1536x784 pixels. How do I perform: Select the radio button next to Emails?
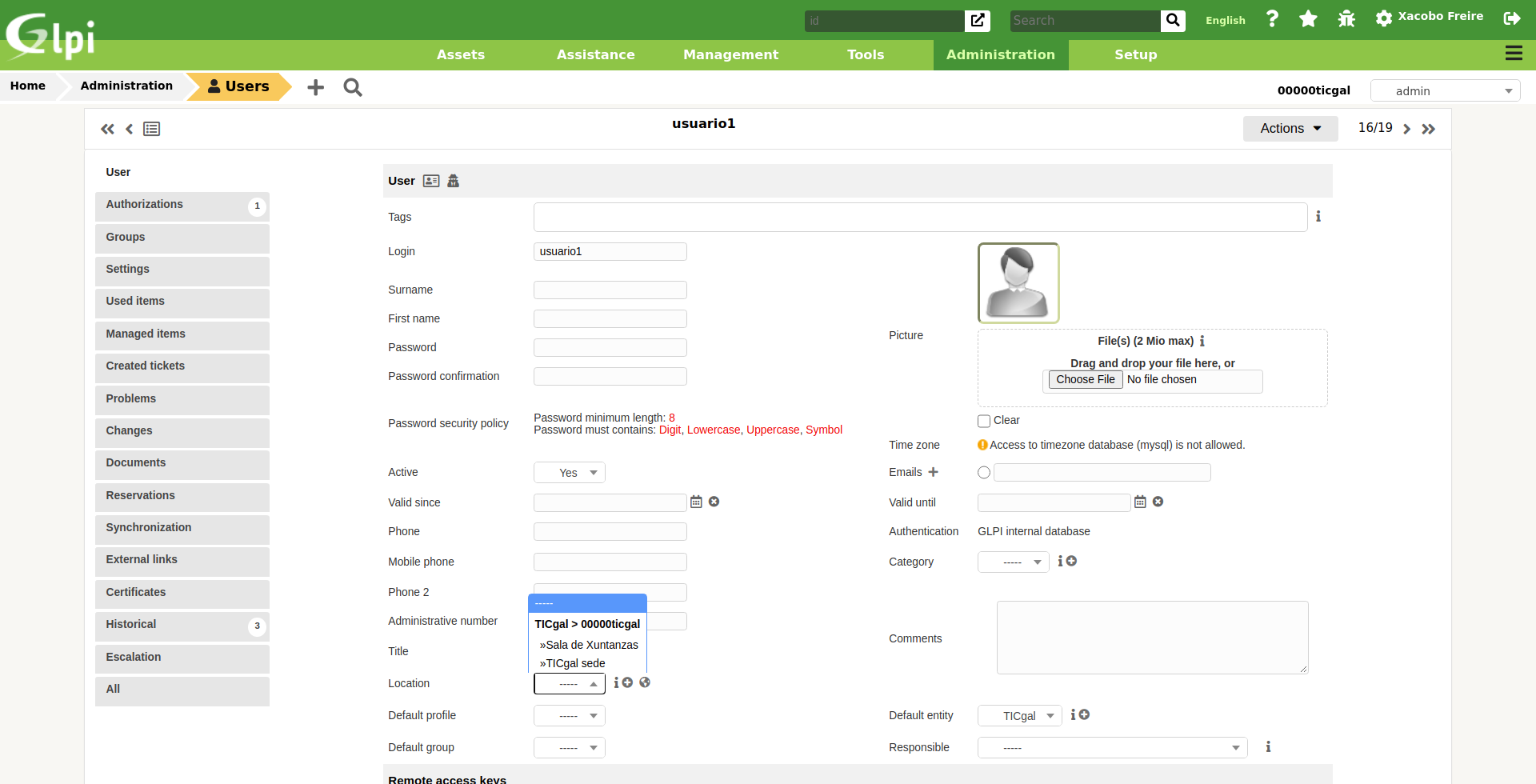pyautogui.click(x=983, y=472)
